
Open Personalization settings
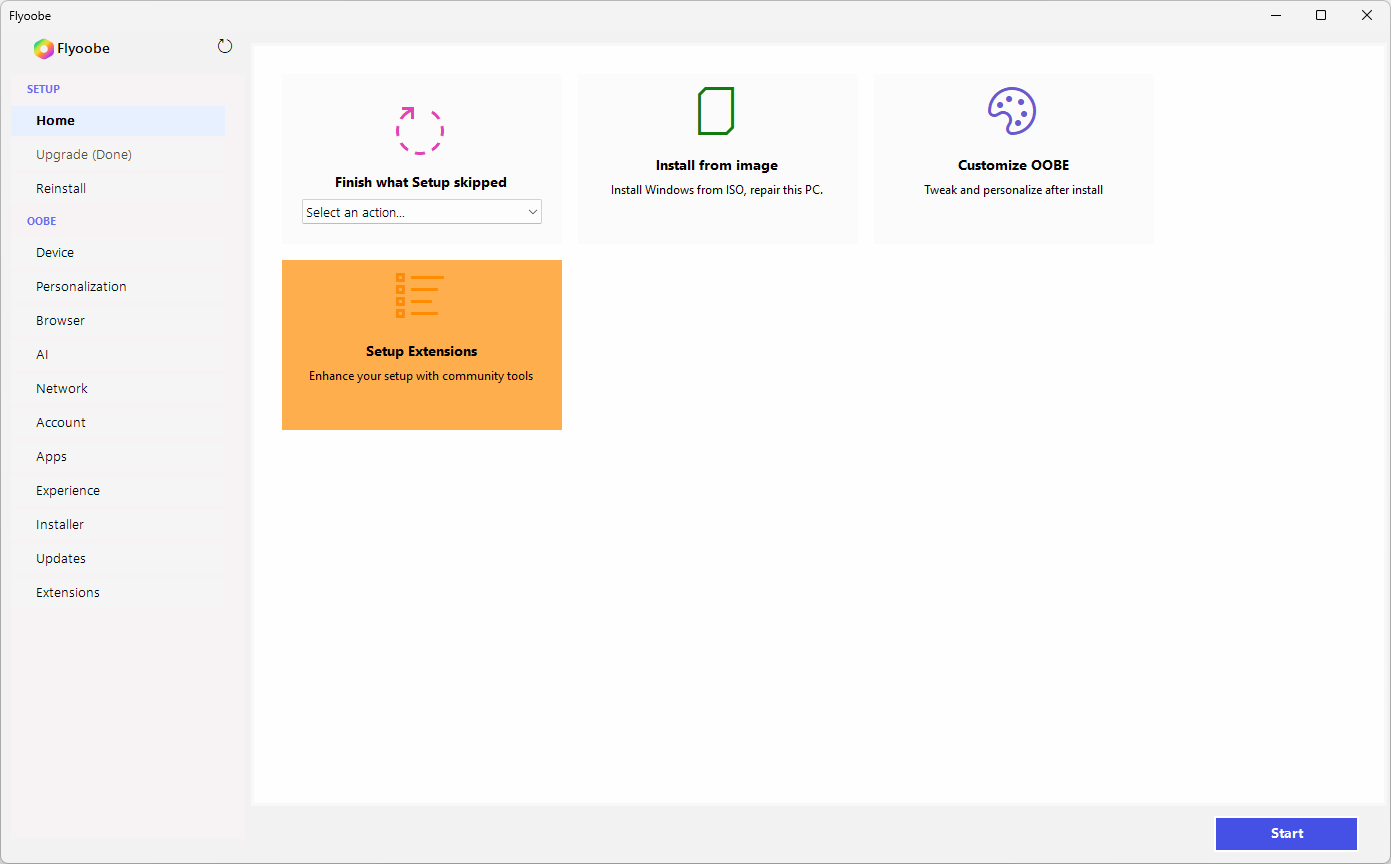tap(81, 287)
